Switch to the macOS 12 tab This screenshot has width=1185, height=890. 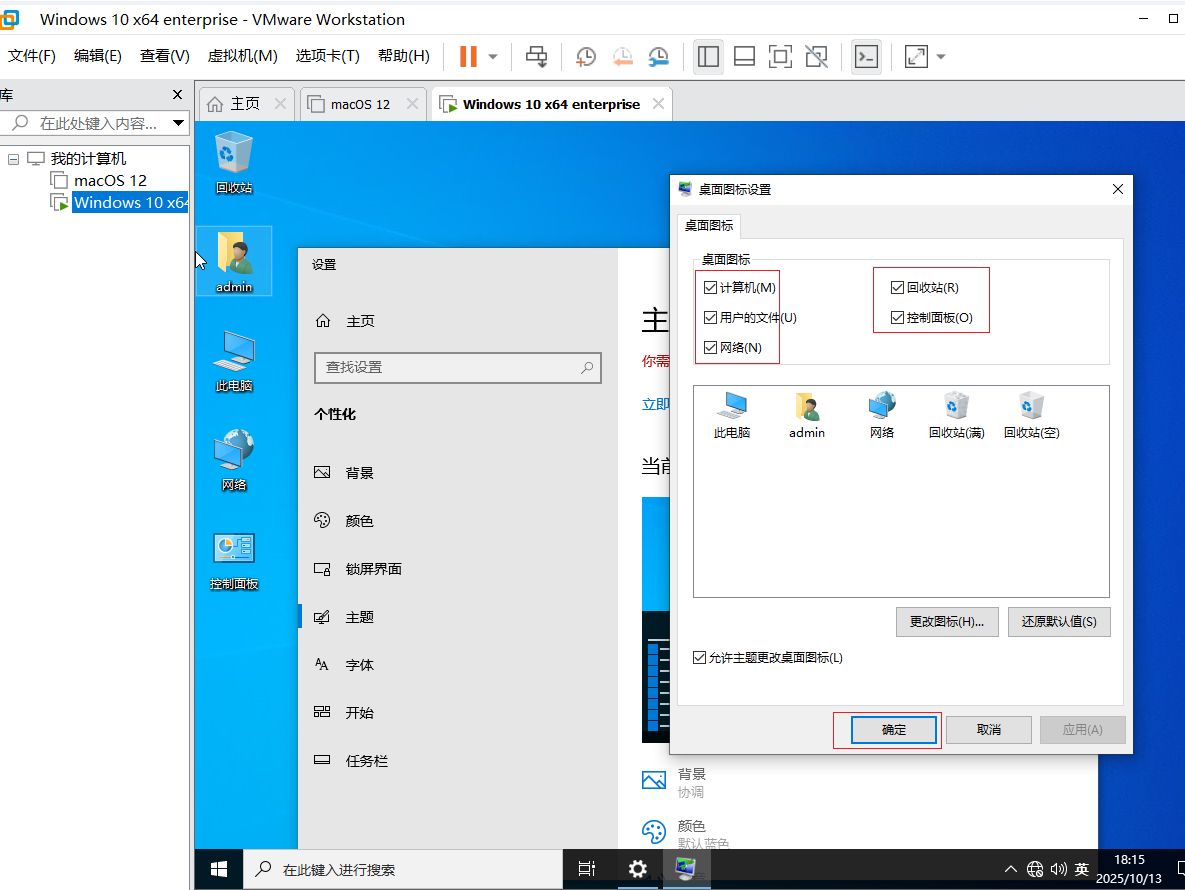pos(359,104)
